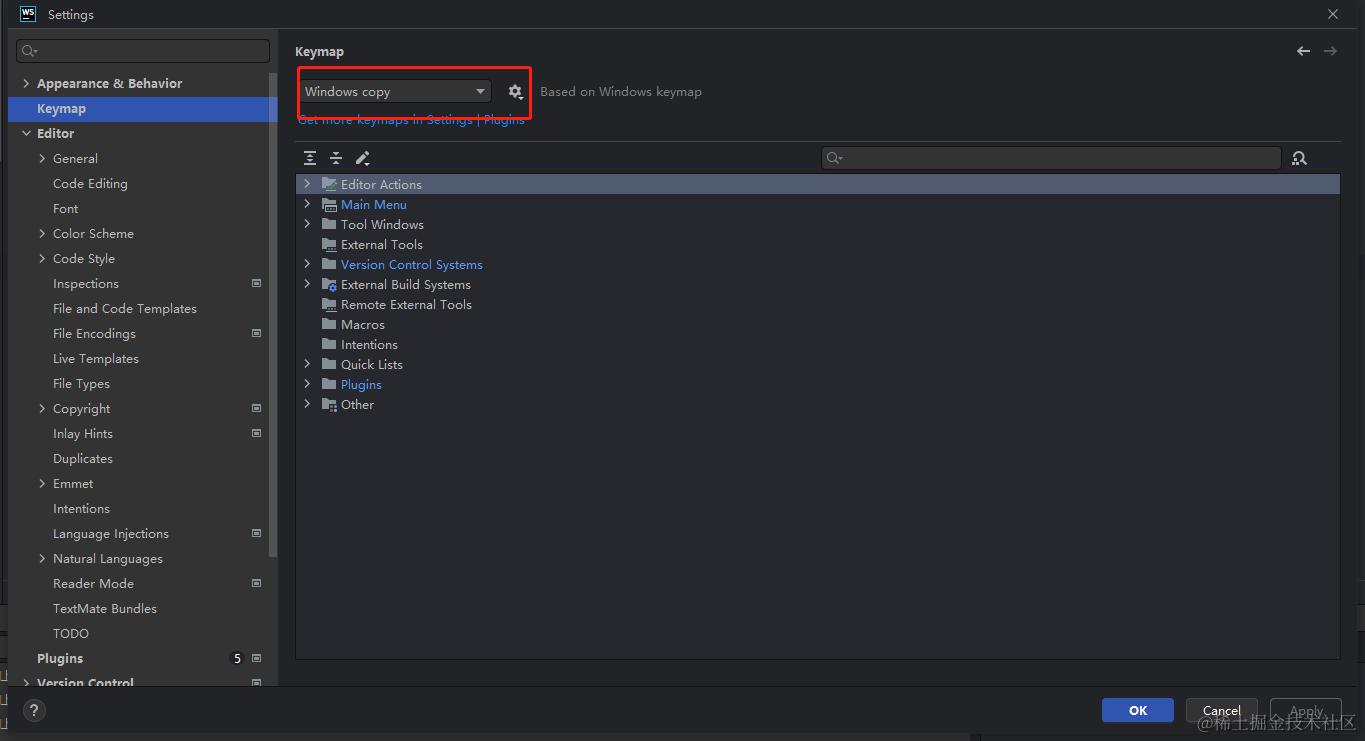This screenshot has width=1365, height=741.
Task: Open the Windows copy keymap dropdown
Action: point(395,92)
